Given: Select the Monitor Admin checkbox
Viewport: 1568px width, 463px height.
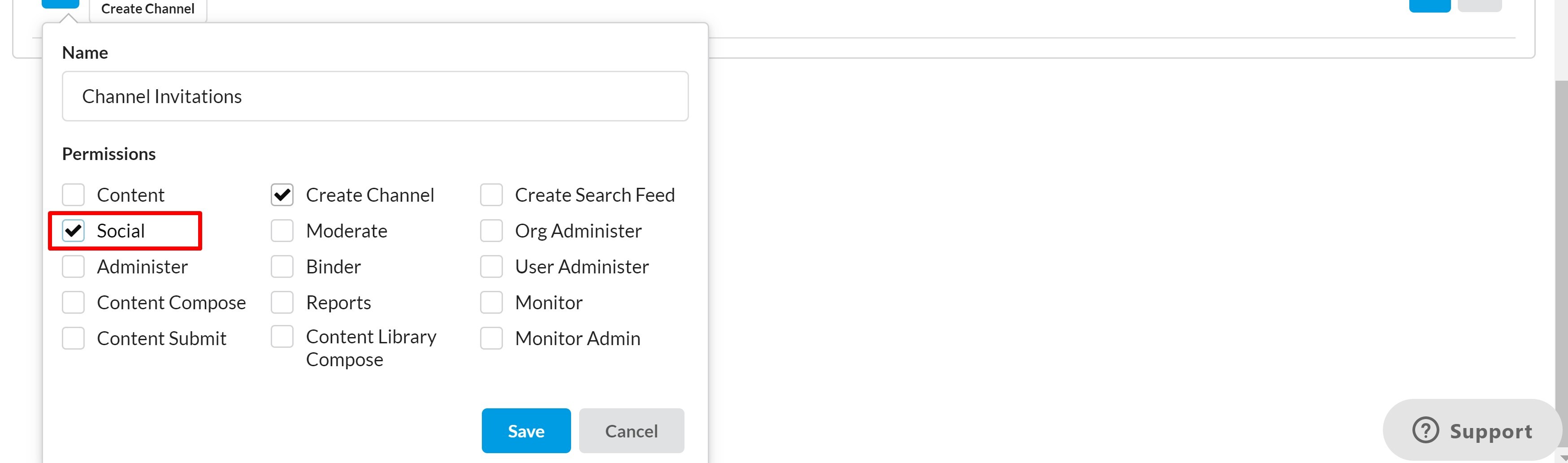Looking at the screenshot, I should (491, 338).
